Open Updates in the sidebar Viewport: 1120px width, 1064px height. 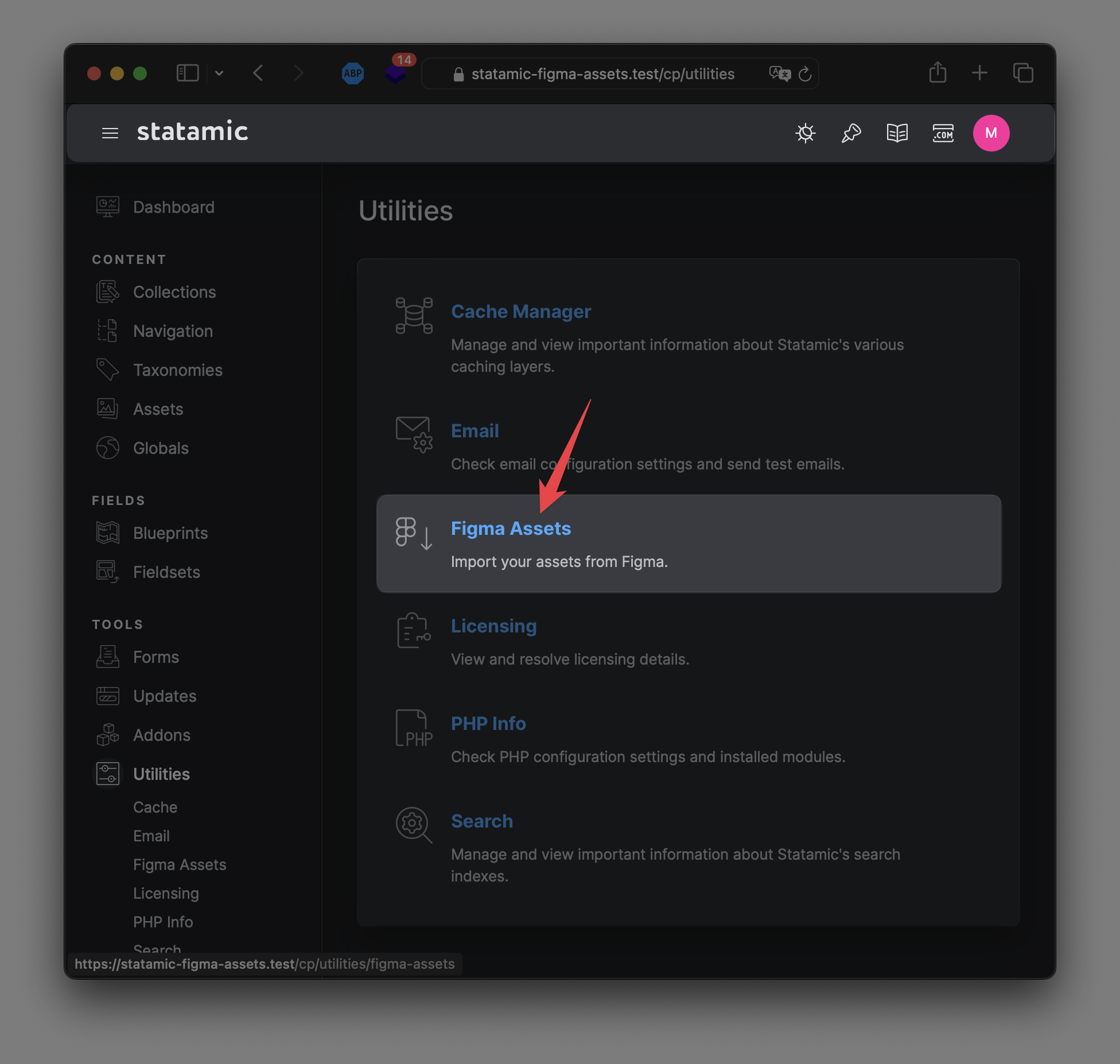(165, 696)
